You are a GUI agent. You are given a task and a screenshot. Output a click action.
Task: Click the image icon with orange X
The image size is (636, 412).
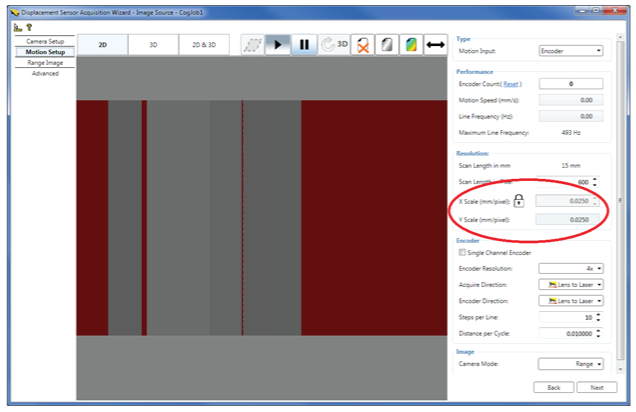point(363,45)
